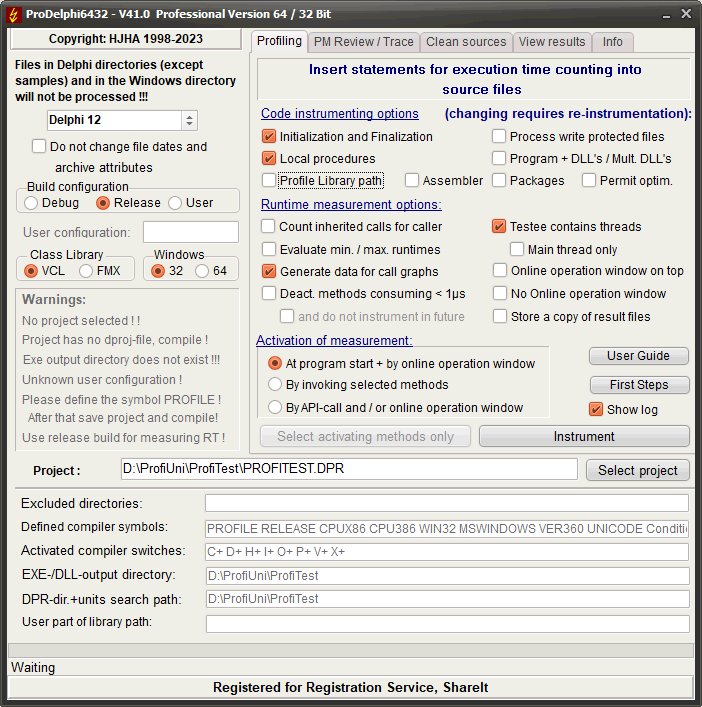This screenshot has width=702, height=707.
Task: Select the Debug build configuration
Action: coord(31,203)
